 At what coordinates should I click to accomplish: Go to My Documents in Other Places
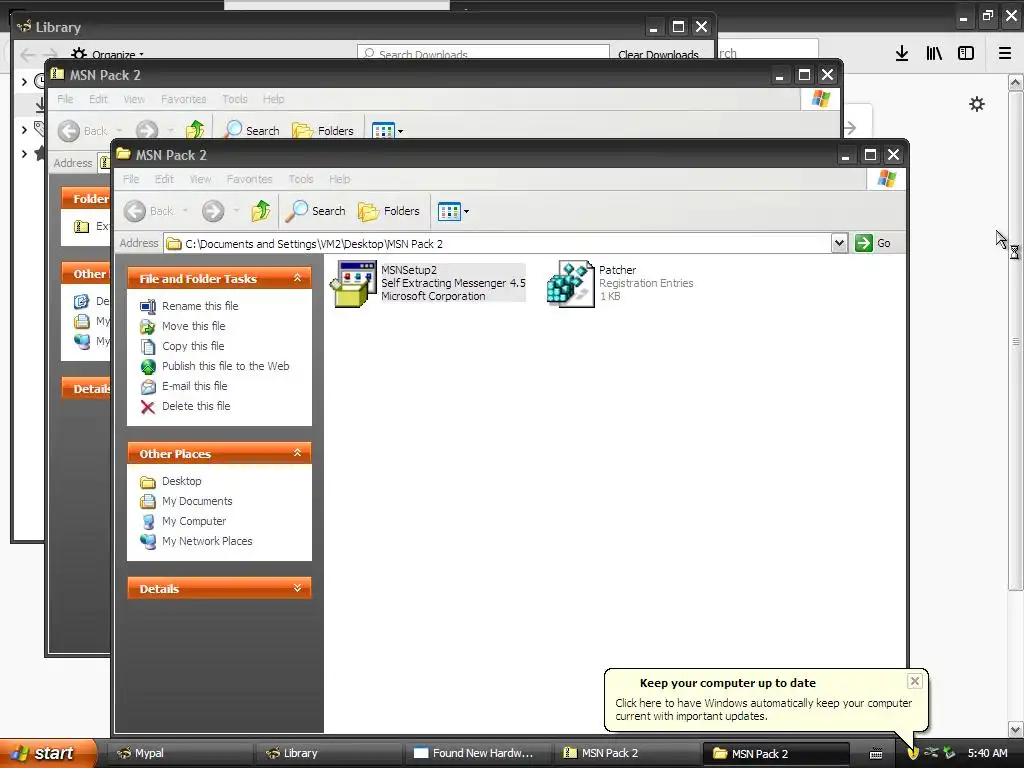(197, 501)
